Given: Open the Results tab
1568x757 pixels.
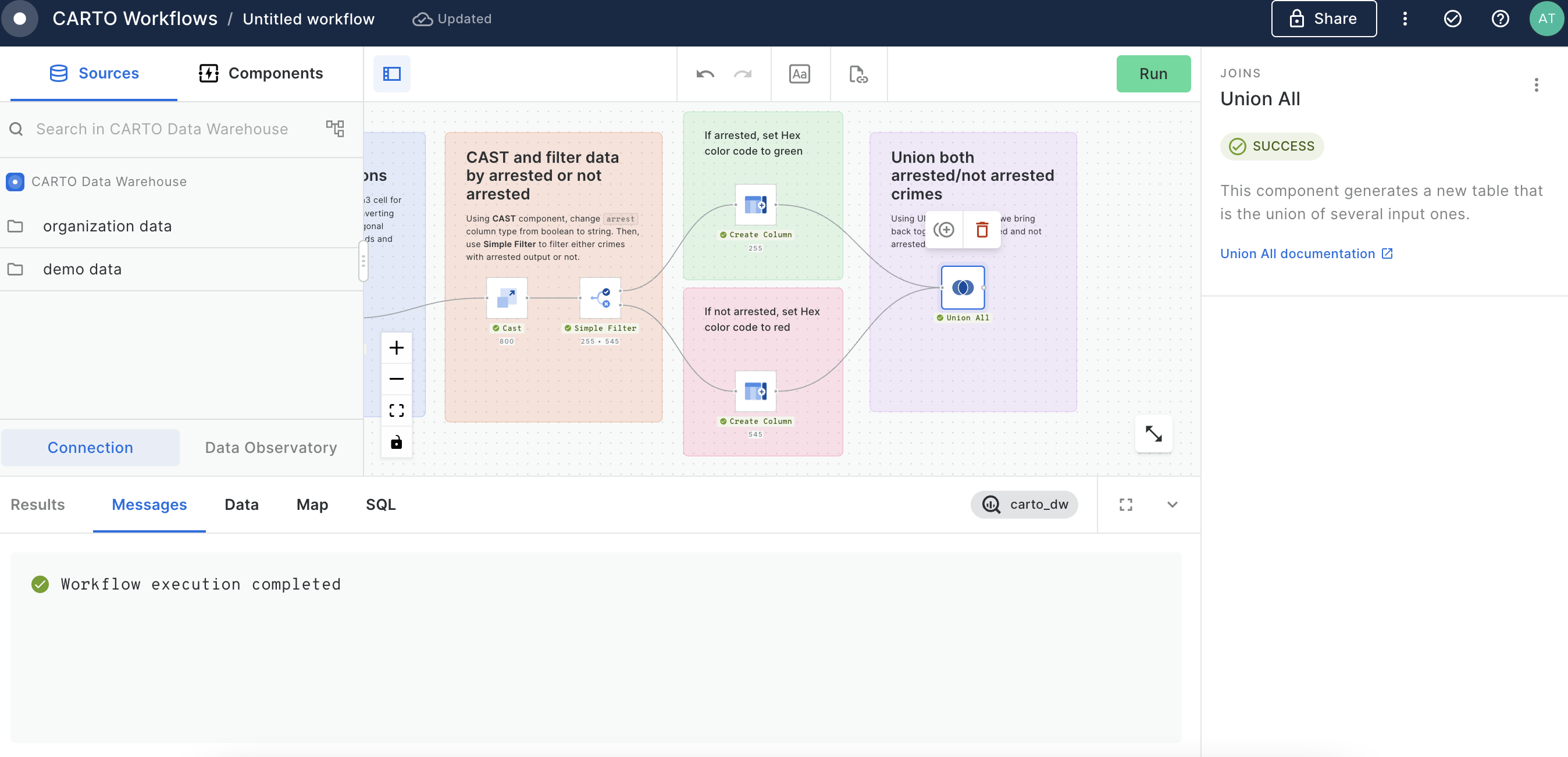Looking at the screenshot, I should 38,504.
